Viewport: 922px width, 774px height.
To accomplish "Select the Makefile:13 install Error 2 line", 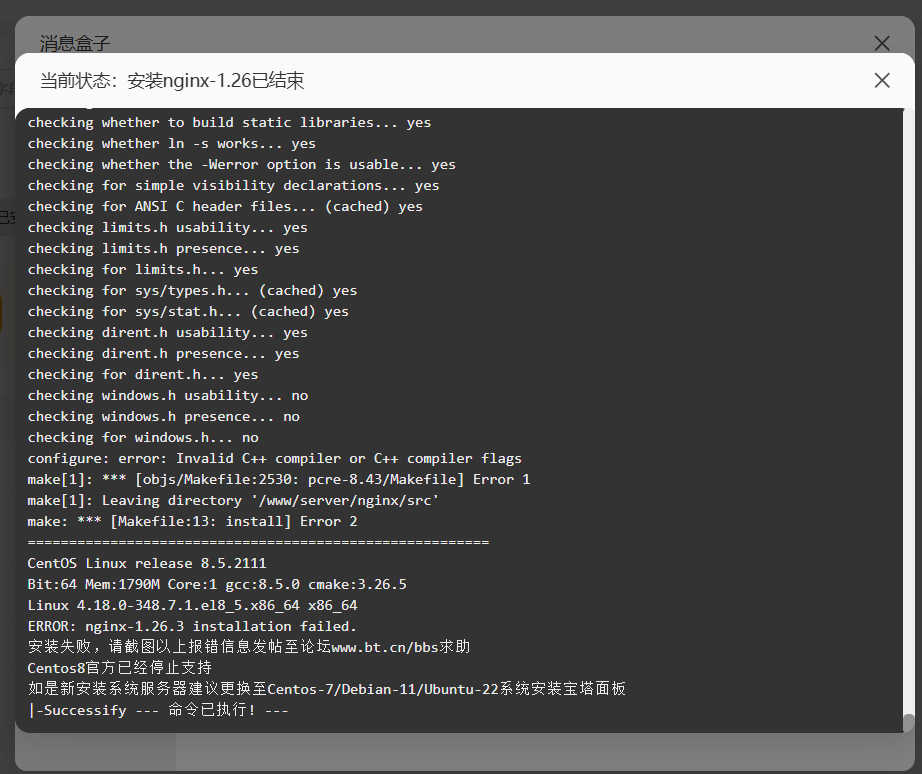I will pos(192,522).
